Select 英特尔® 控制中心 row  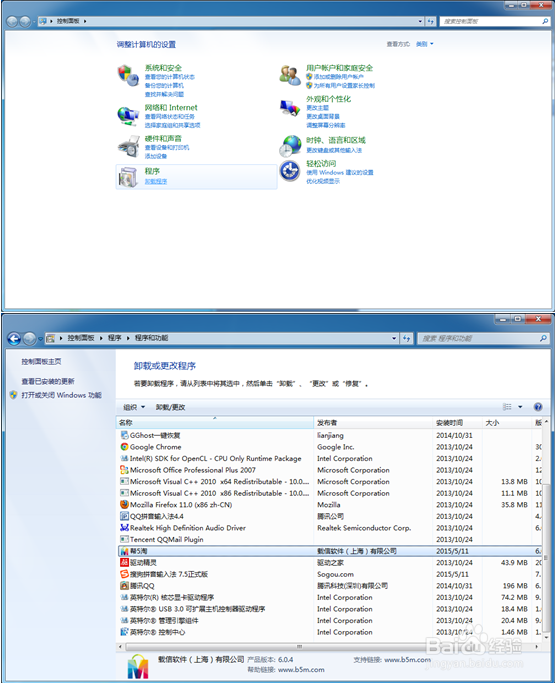click(329, 632)
